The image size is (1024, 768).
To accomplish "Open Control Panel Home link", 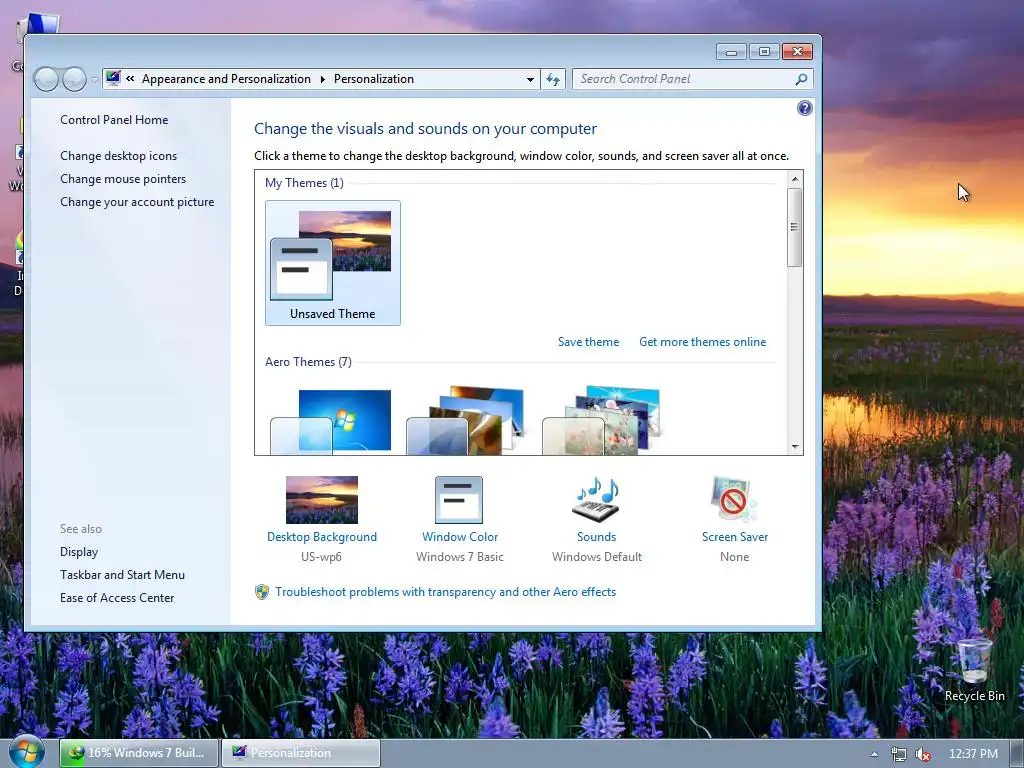I will coord(114,120).
